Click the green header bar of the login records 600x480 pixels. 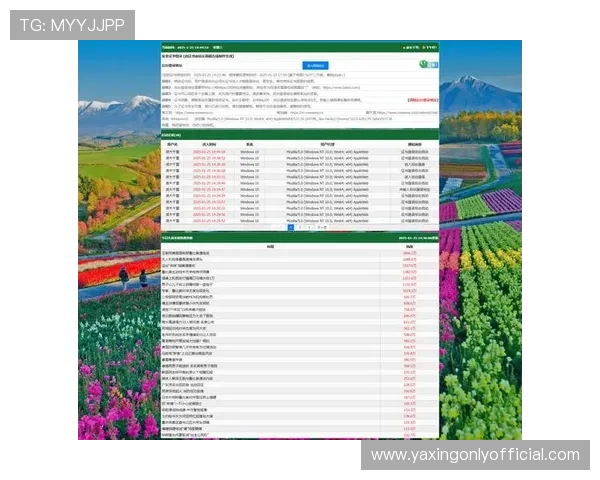(299, 134)
